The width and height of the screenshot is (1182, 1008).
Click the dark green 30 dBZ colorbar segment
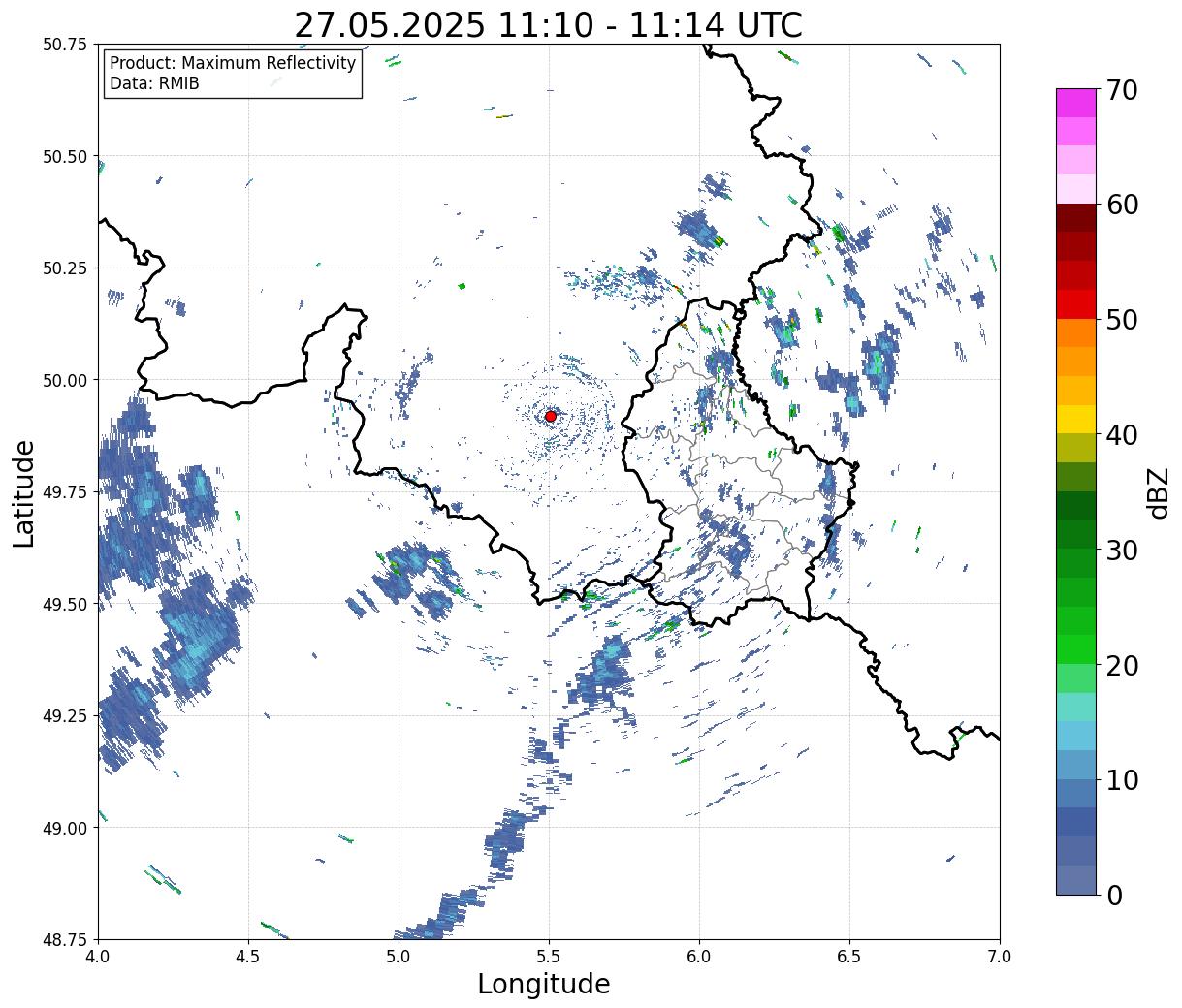(x=1076, y=534)
